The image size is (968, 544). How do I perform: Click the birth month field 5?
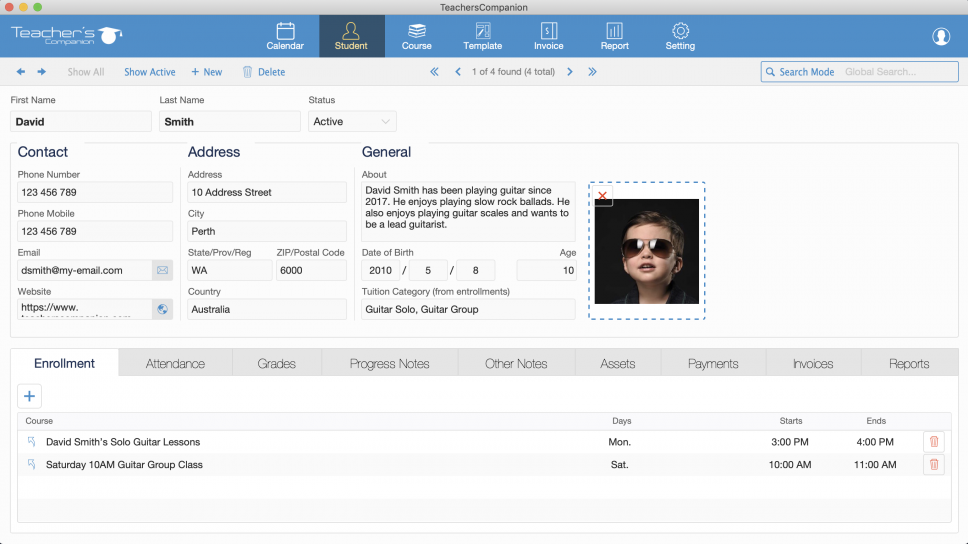pyautogui.click(x=428, y=270)
